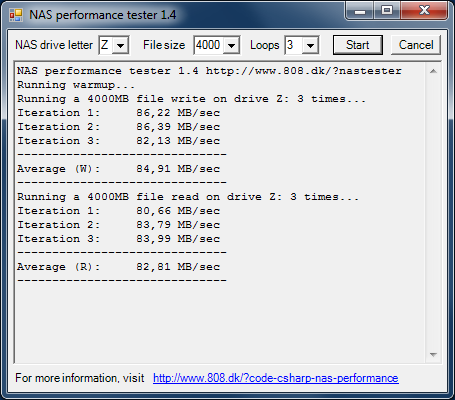Click the 'Loops' label

265,45
